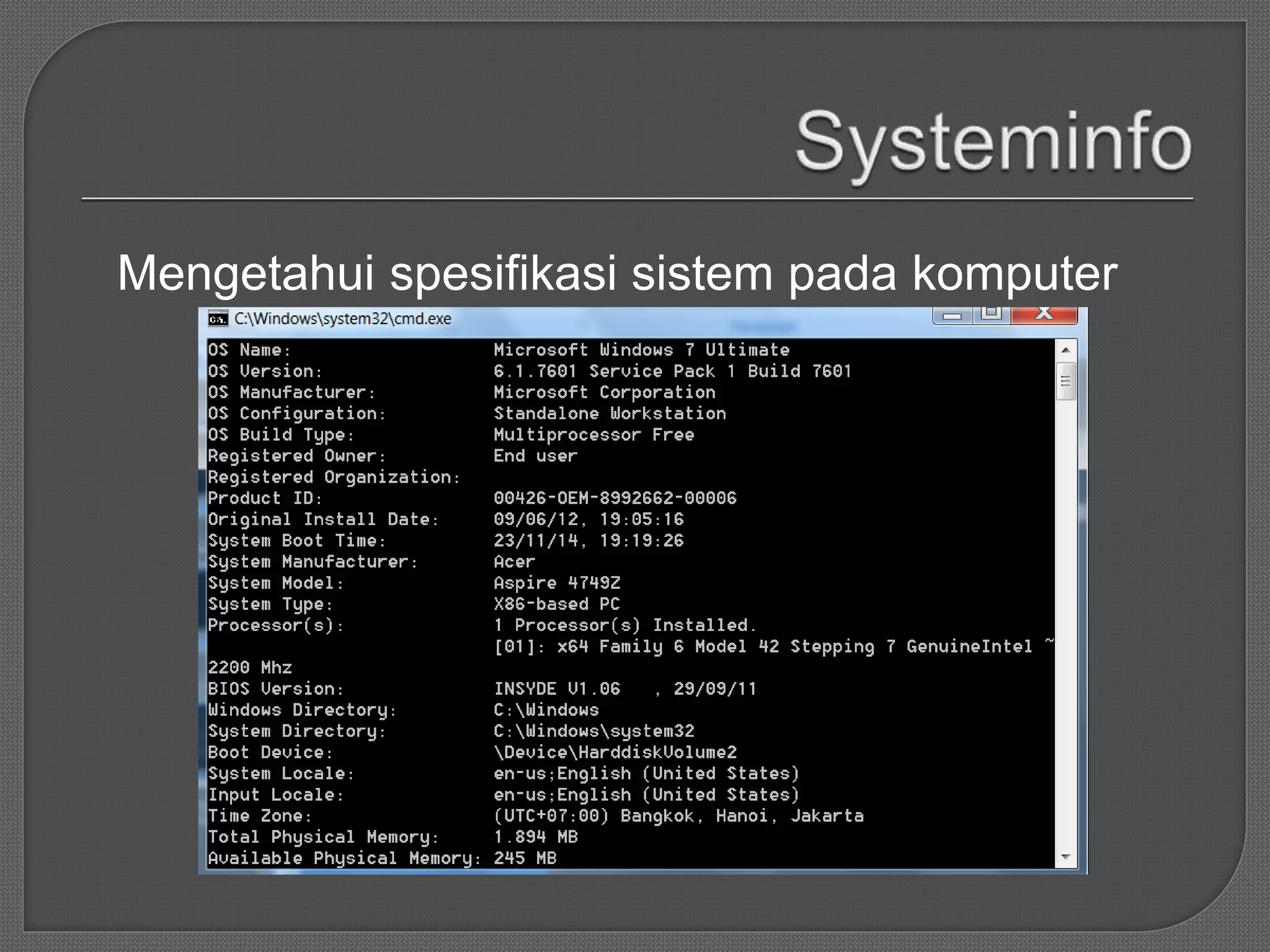The width and height of the screenshot is (1270, 952).
Task: Click the System Model value Aspire 4749Z
Action: point(556,583)
